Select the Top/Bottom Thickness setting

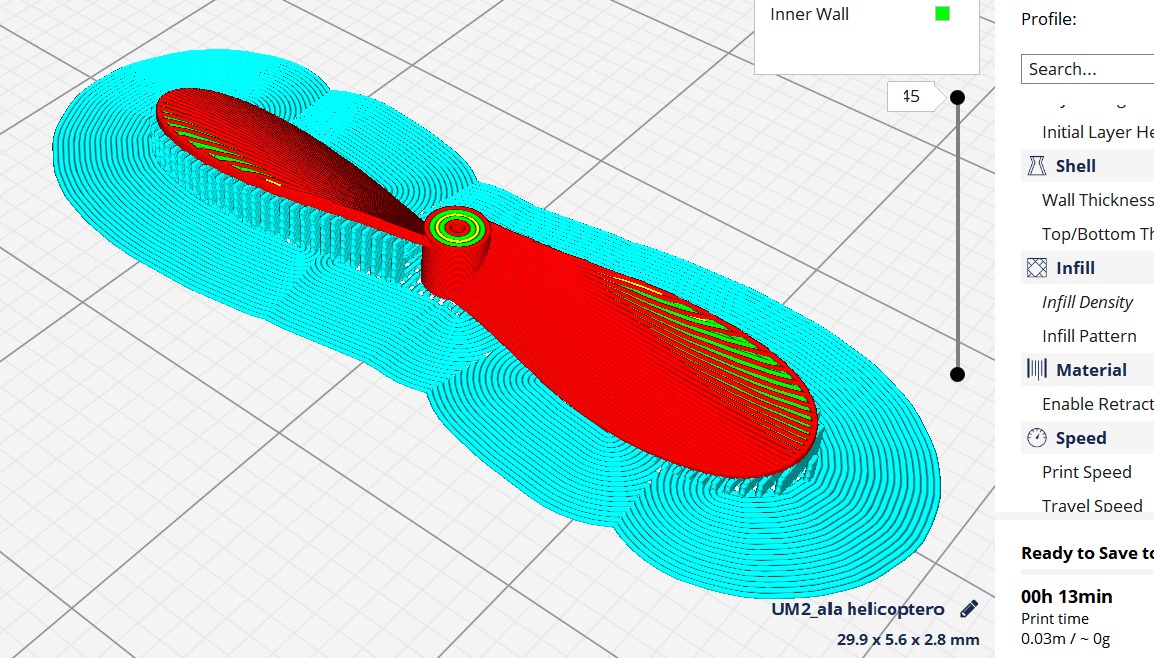tap(1097, 234)
